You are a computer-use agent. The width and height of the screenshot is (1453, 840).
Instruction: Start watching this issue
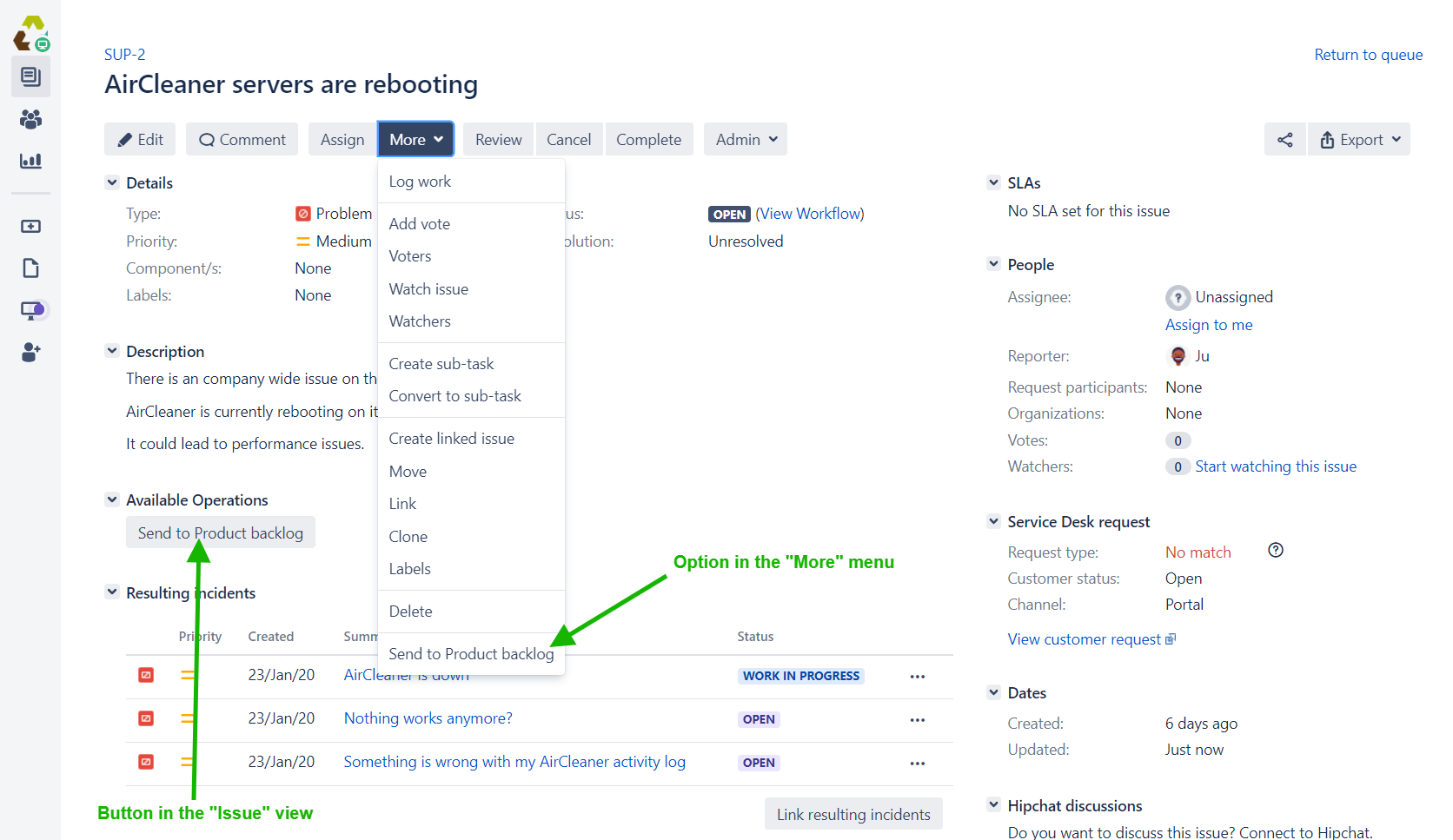point(1276,466)
